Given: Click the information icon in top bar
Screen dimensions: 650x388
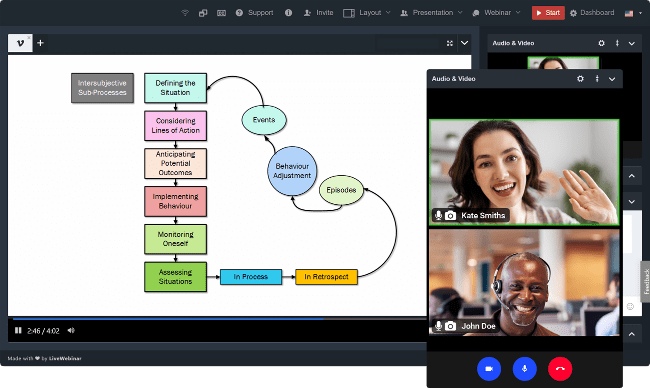Looking at the screenshot, I should pos(289,13).
